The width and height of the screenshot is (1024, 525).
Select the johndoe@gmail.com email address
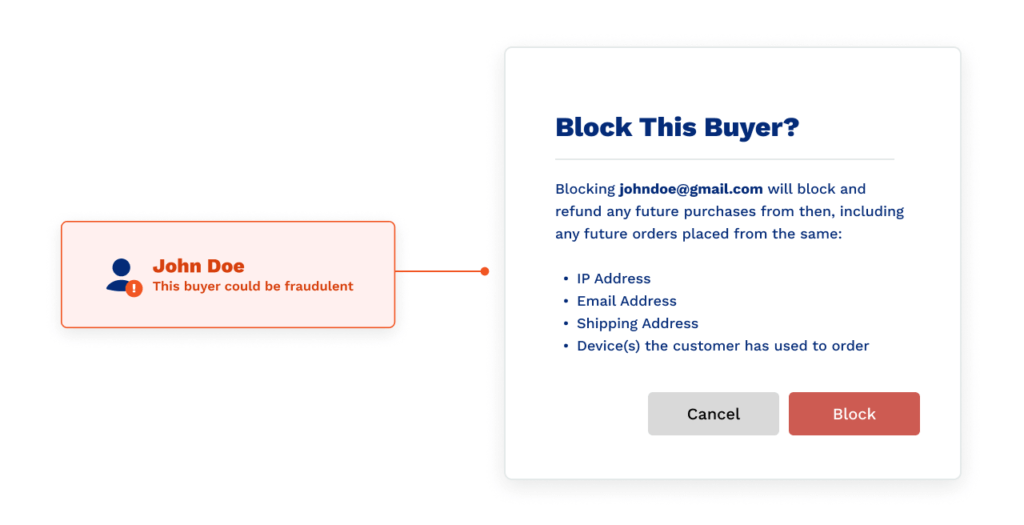coord(691,189)
